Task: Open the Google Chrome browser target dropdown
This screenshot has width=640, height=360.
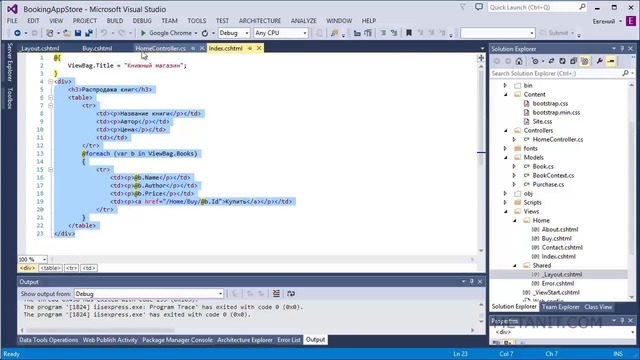Action: tap(196, 33)
